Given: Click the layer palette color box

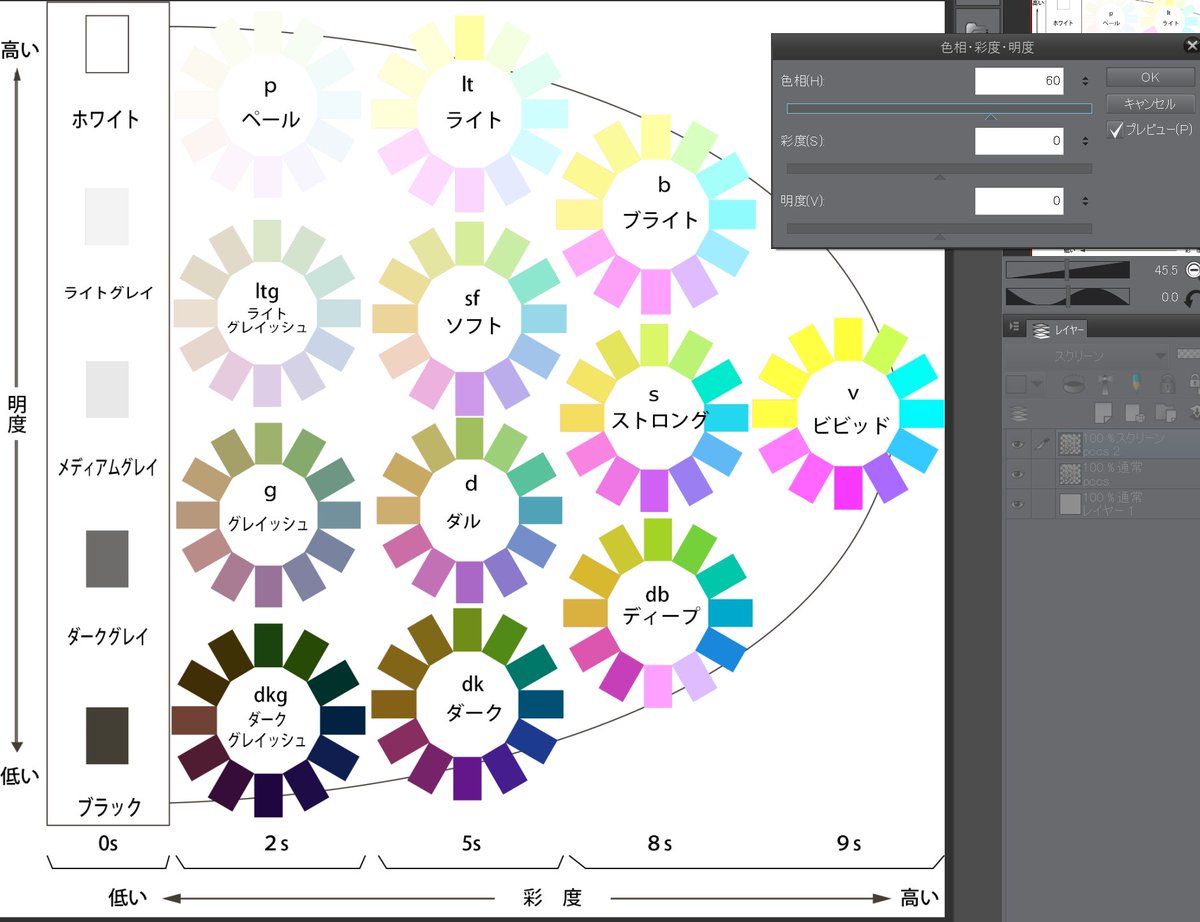Looking at the screenshot, I should click(x=1018, y=384).
